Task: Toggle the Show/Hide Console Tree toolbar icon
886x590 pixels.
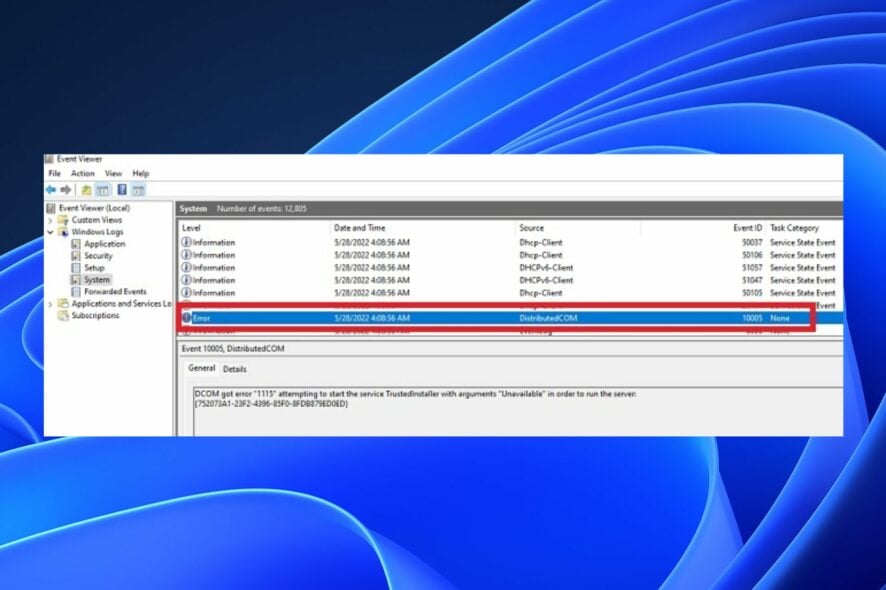Action: 103,190
